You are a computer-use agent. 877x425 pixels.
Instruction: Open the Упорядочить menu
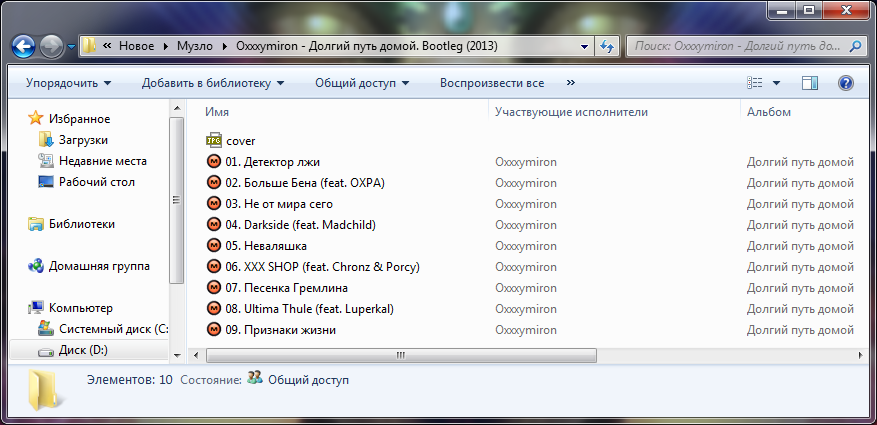pyautogui.click(x=68, y=83)
